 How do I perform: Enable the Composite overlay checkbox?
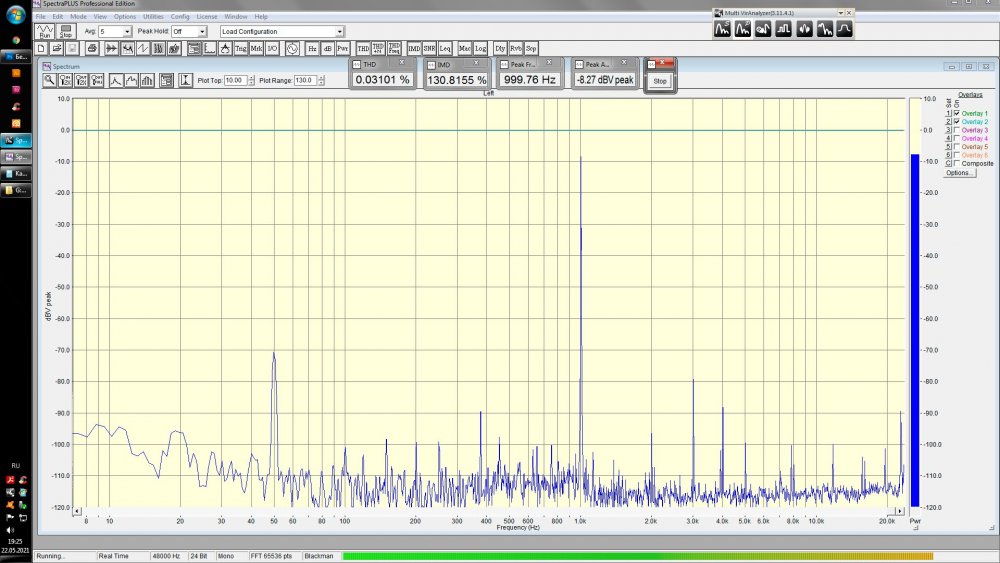tap(957, 163)
